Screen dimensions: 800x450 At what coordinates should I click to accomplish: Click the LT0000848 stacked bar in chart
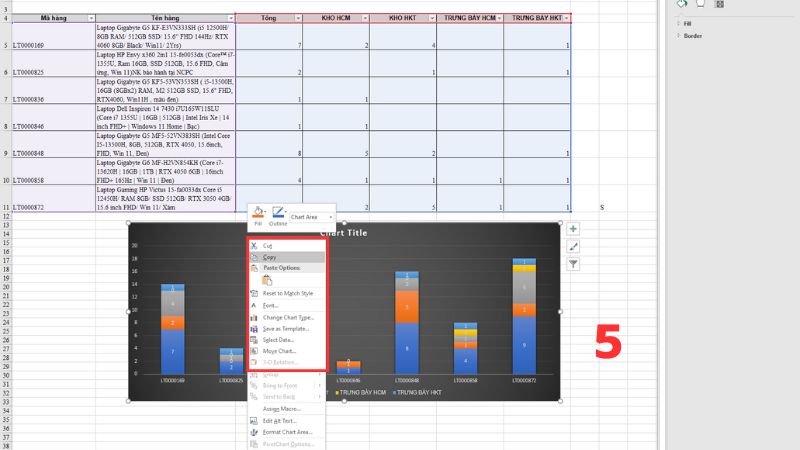point(407,323)
